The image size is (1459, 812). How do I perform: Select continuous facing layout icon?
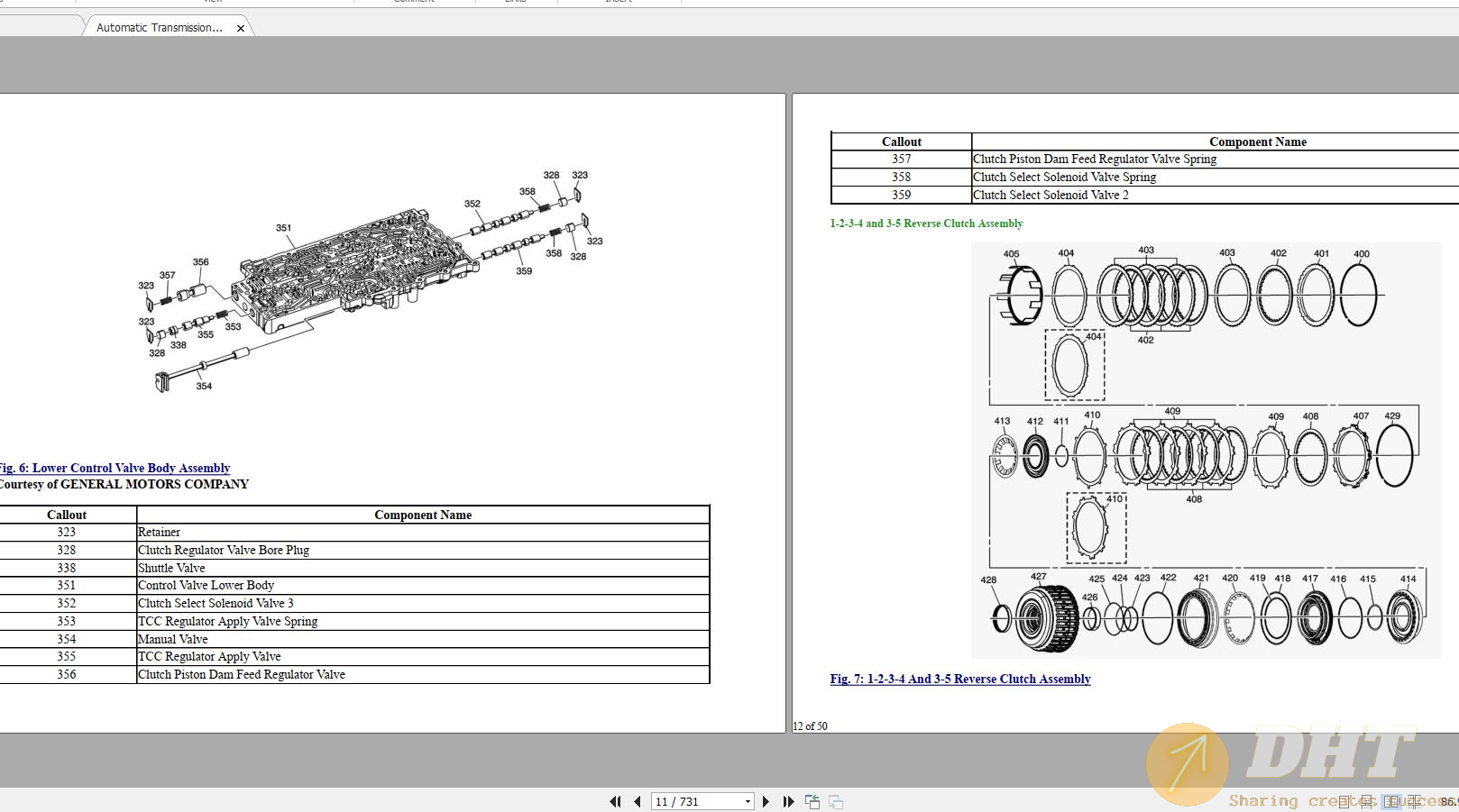(x=1414, y=801)
